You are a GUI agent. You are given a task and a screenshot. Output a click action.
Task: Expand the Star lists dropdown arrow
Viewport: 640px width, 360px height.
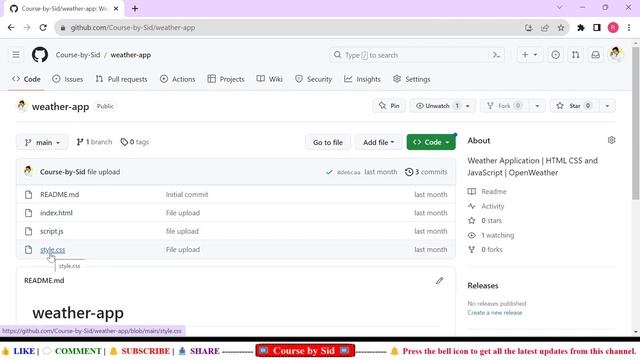pyautogui.click(x=607, y=106)
